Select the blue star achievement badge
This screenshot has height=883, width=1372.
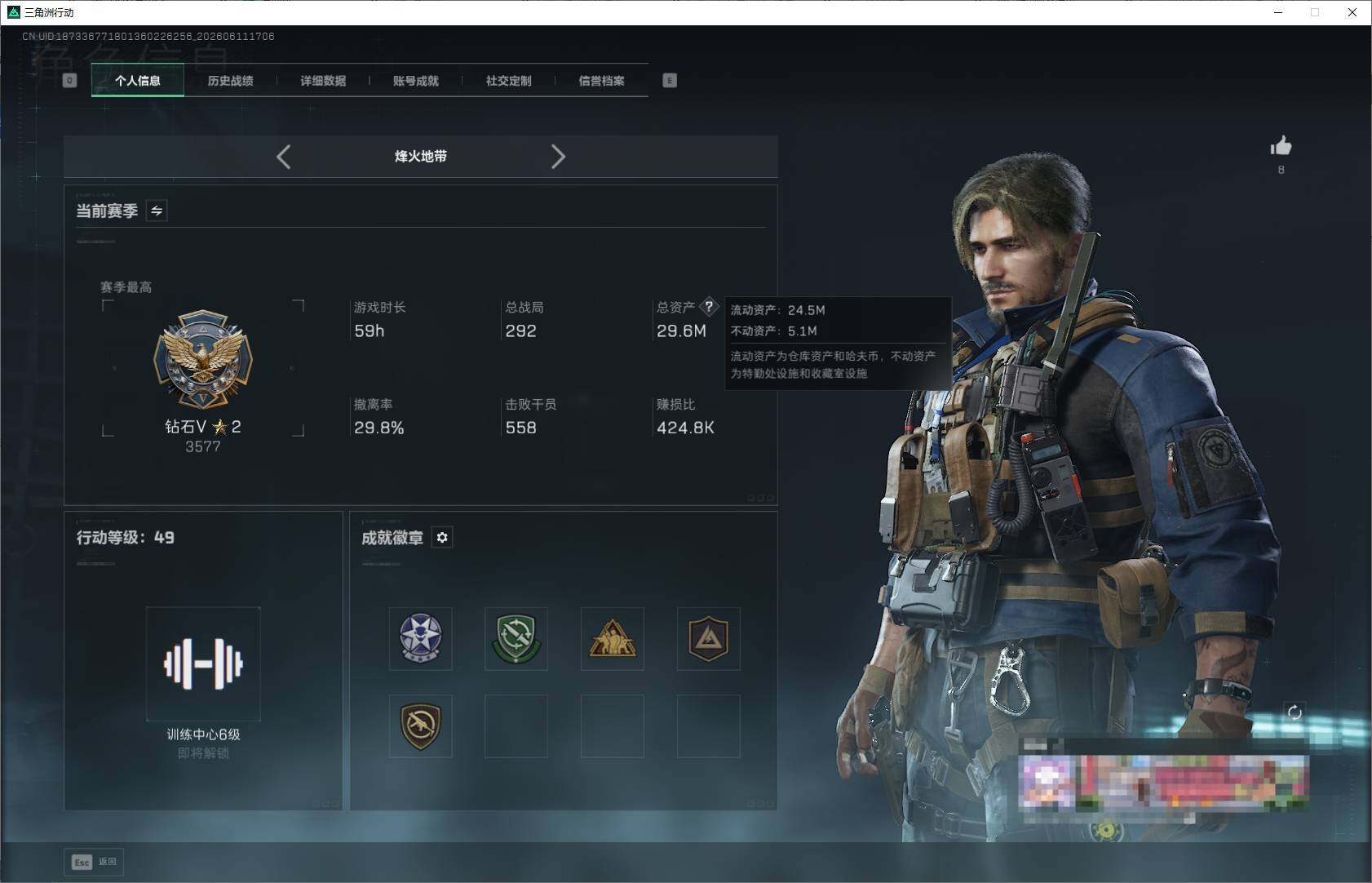(421, 639)
